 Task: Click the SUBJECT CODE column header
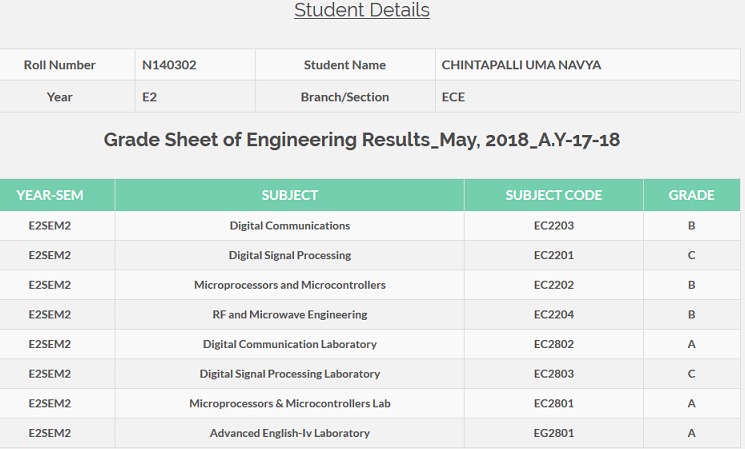(x=554, y=195)
